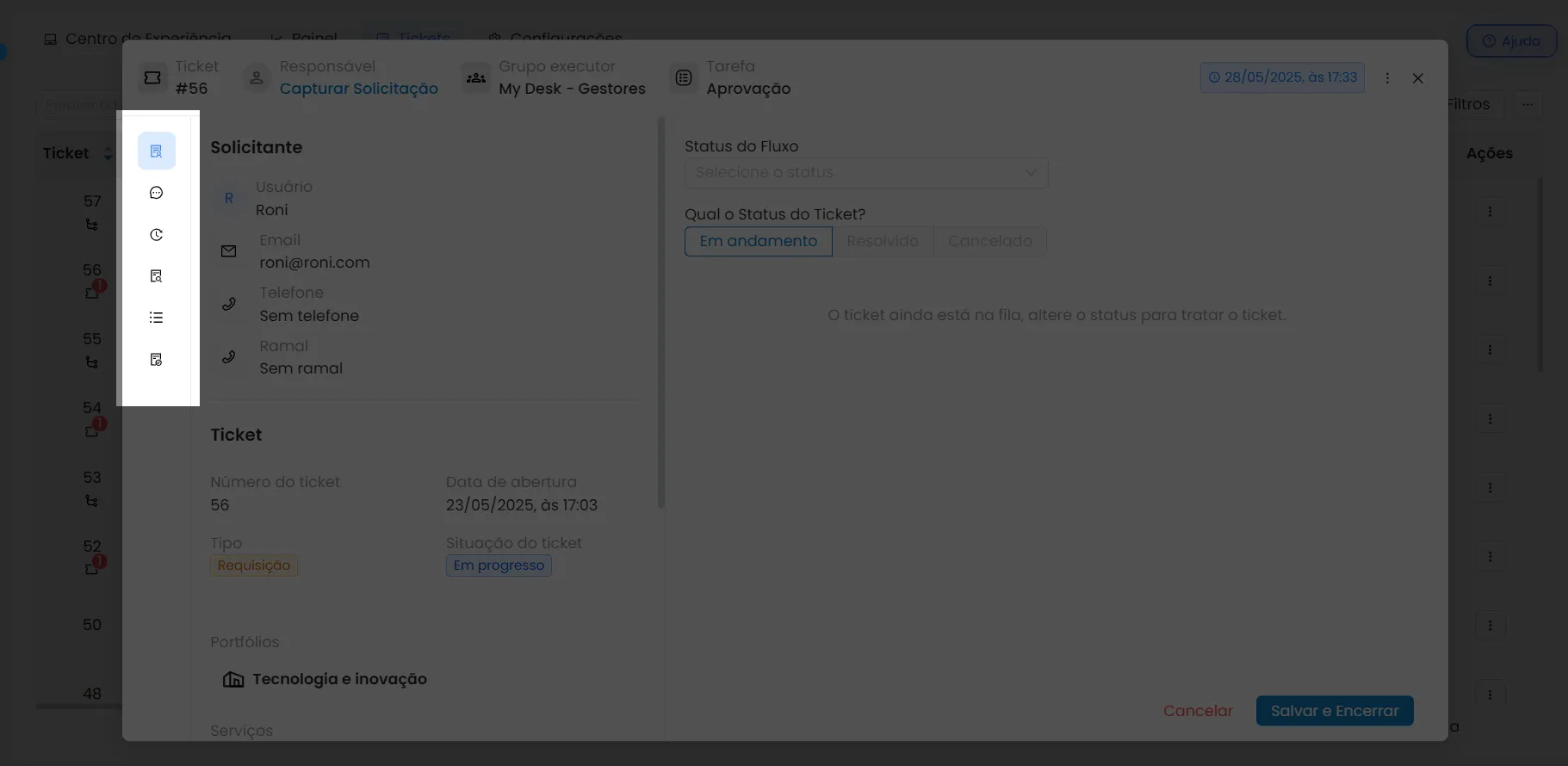This screenshot has height=766, width=1568.
Task: Open the ticket header three-dot menu
Action: click(x=1387, y=77)
